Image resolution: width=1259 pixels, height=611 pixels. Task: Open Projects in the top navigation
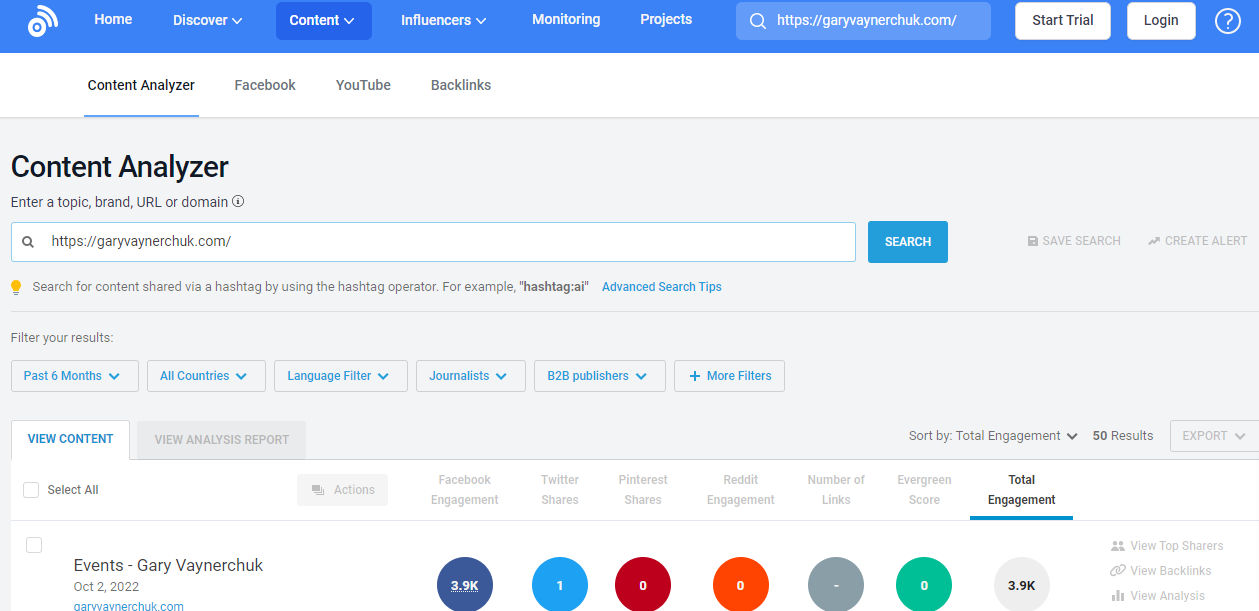click(666, 20)
